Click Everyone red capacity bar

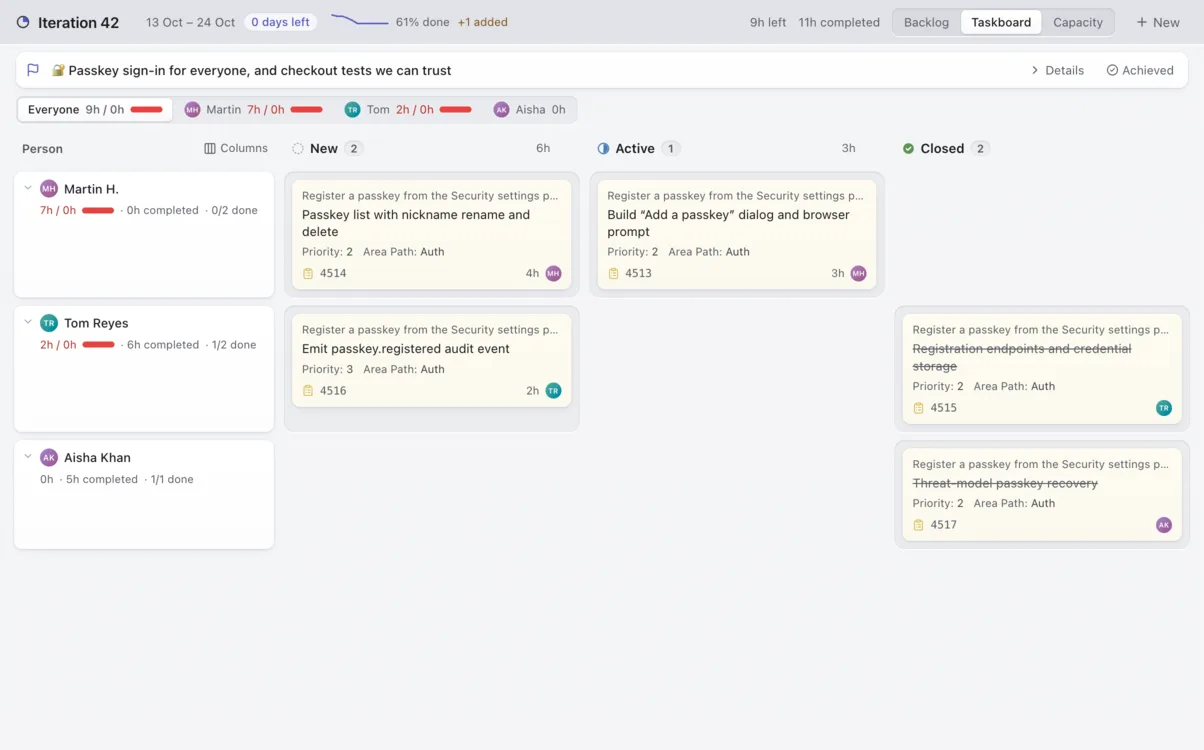tap(146, 110)
